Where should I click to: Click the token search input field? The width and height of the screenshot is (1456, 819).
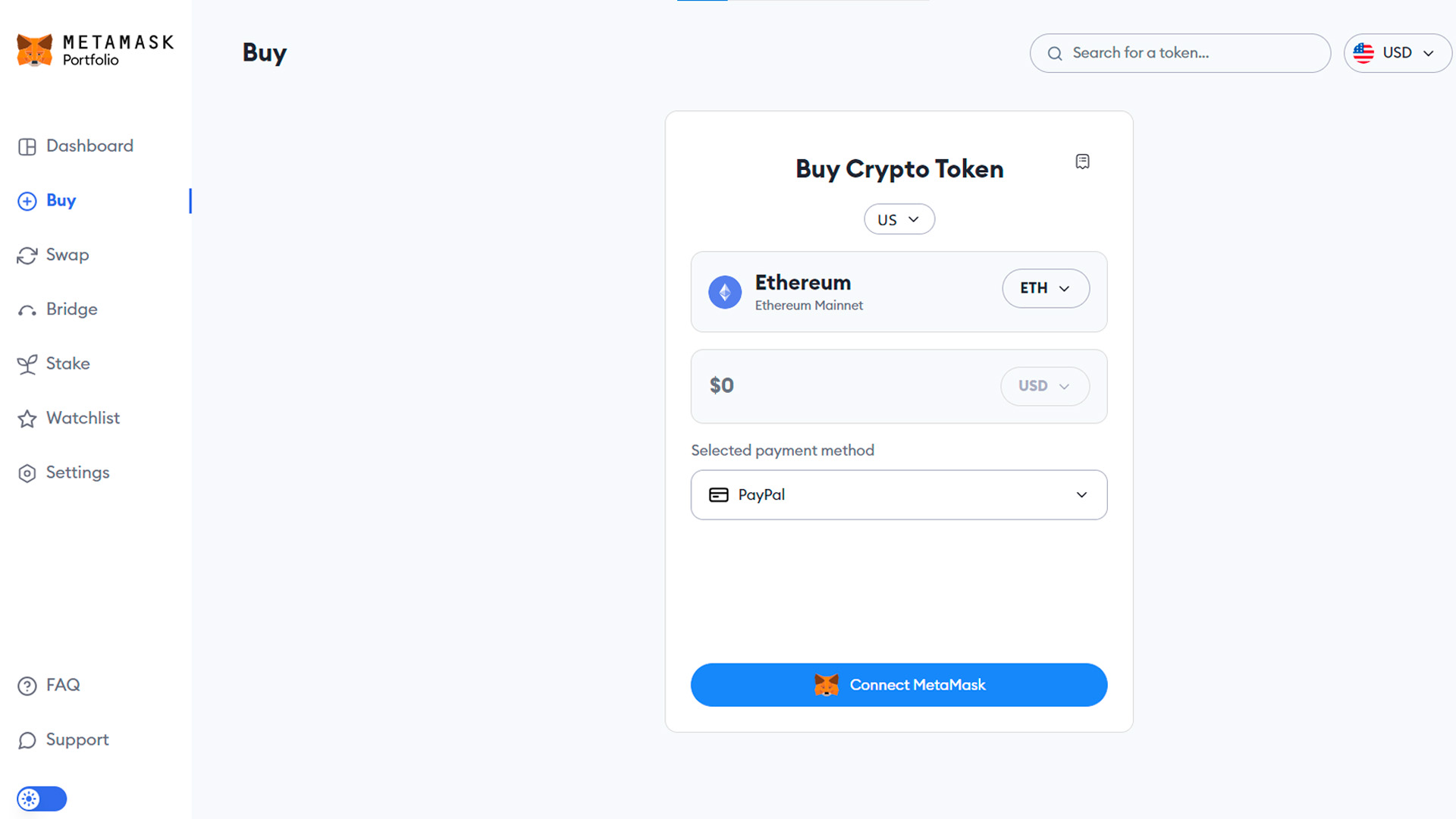coord(1181,53)
